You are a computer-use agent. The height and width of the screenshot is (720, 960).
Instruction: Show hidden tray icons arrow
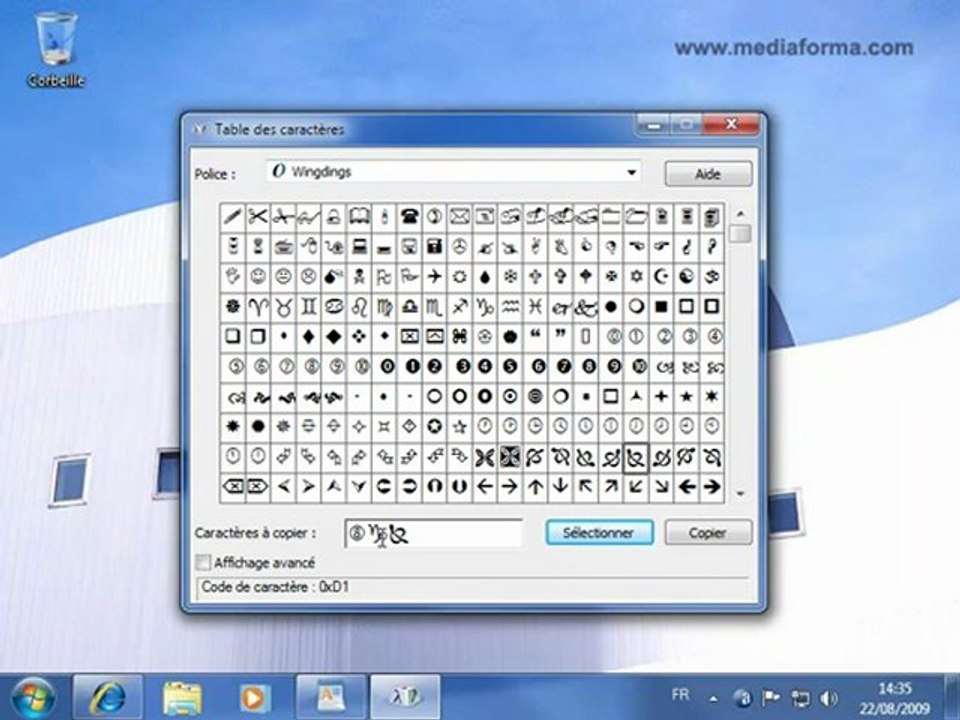pyautogui.click(x=714, y=698)
